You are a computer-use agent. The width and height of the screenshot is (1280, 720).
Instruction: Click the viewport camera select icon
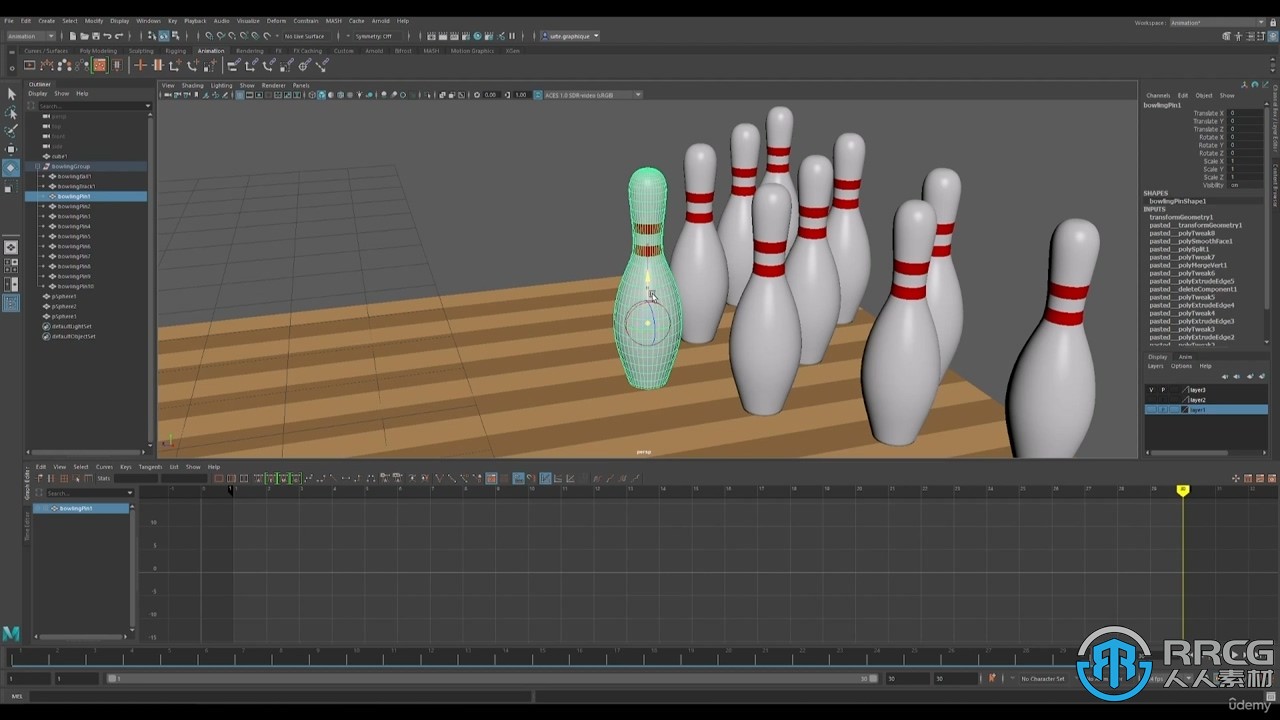[x=166, y=95]
